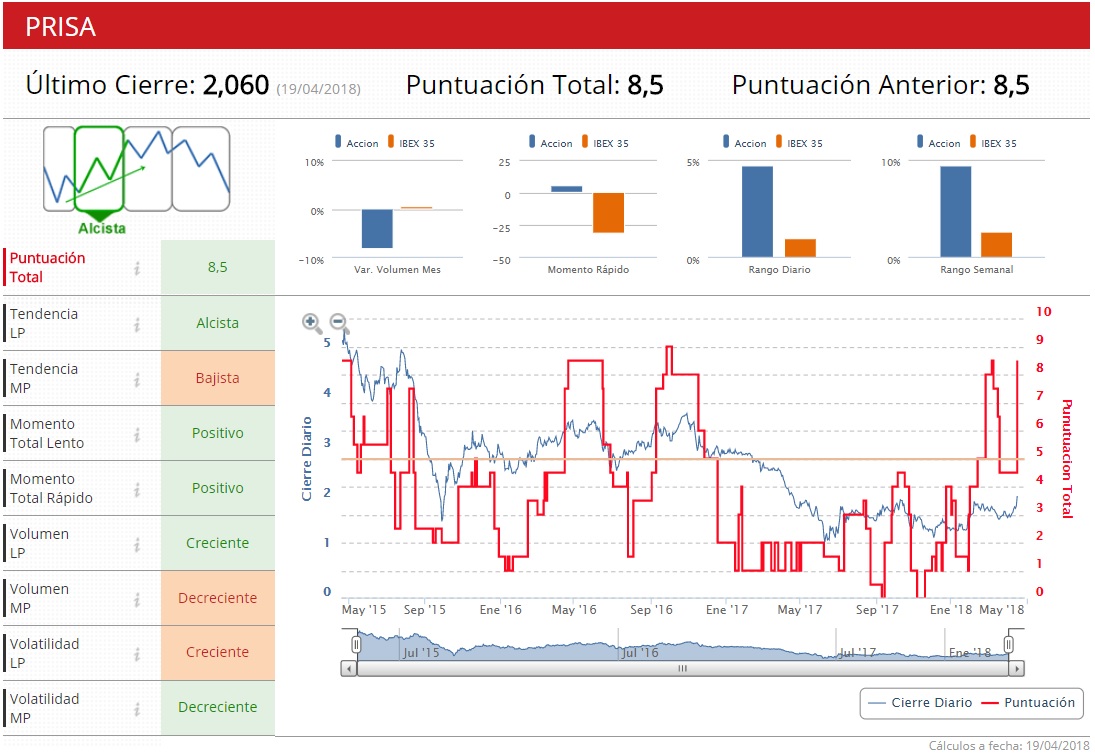Click Positivo value for Momento Total Lento
1095x755 pixels.
(218, 434)
